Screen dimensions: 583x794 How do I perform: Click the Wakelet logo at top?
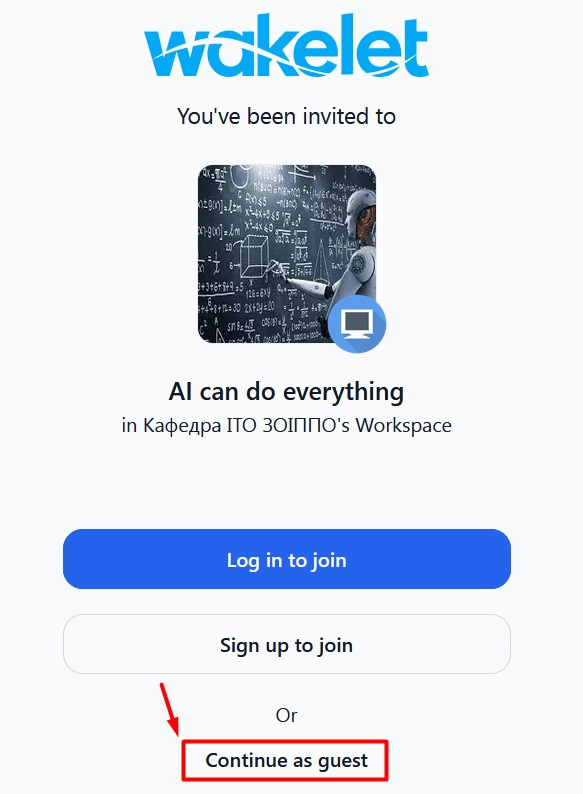coord(287,47)
